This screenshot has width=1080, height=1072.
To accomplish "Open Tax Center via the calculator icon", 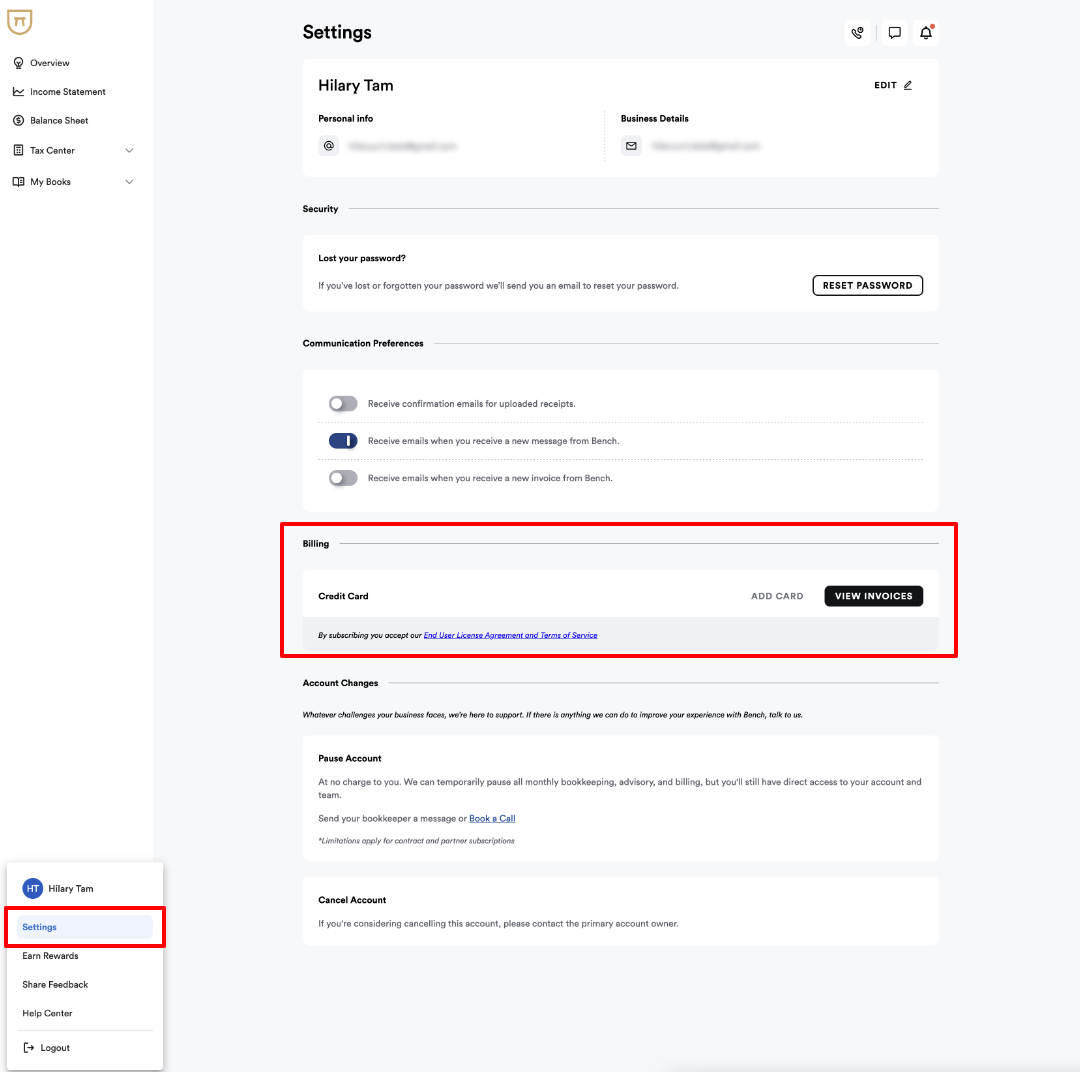I will (19, 150).
